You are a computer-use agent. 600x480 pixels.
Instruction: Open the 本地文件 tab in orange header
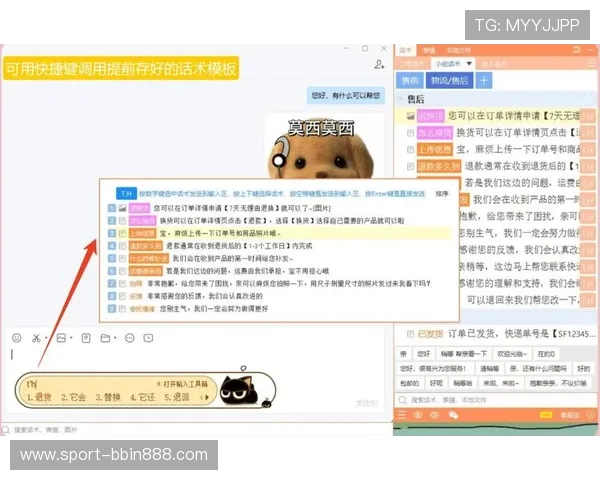tap(458, 50)
